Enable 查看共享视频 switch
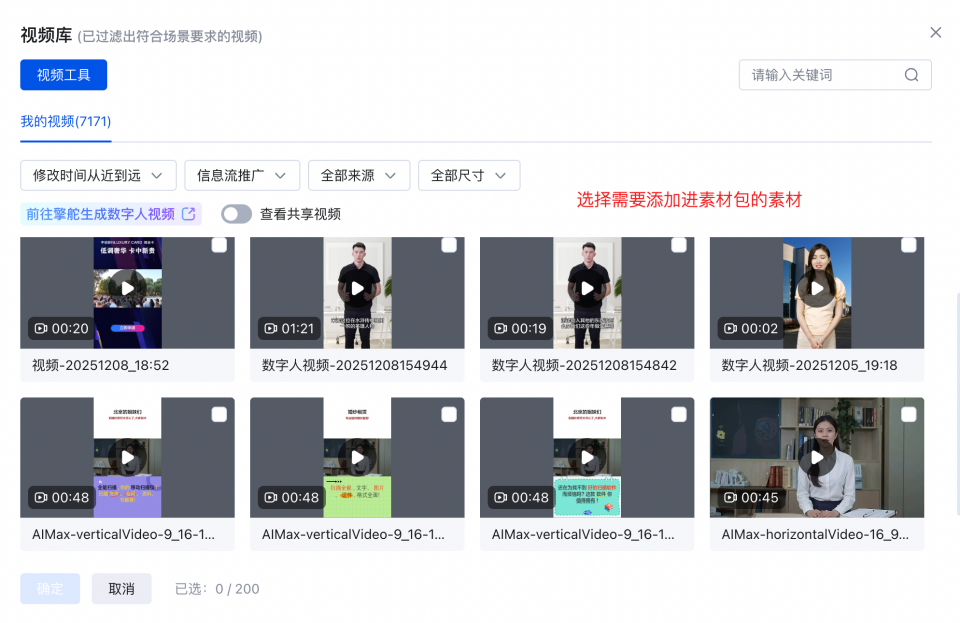The height and width of the screenshot is (623, 960). click(x=237, y=213)
